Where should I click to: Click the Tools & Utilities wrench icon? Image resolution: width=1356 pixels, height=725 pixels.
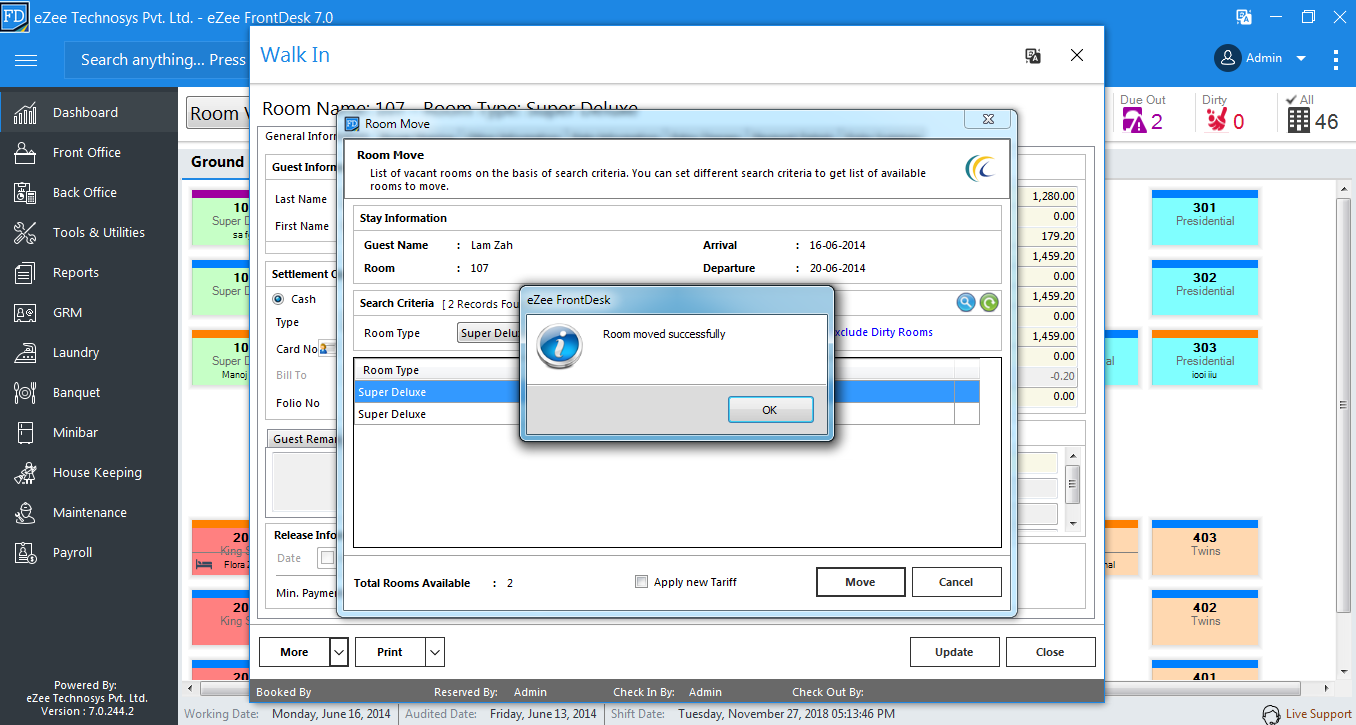click(25, 233)
